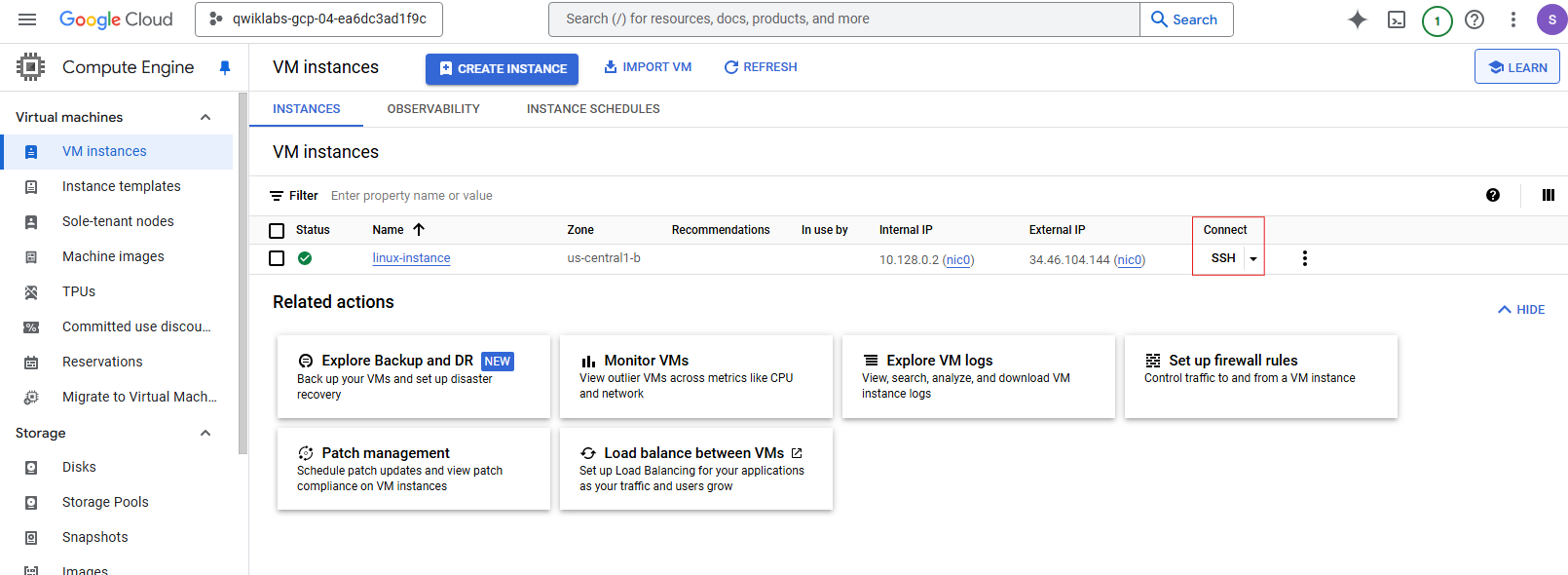Check the linux-instance row checkbox
Image resolution: width=1568 pixels, height=575 pixels.
click(x=277, y=258)
